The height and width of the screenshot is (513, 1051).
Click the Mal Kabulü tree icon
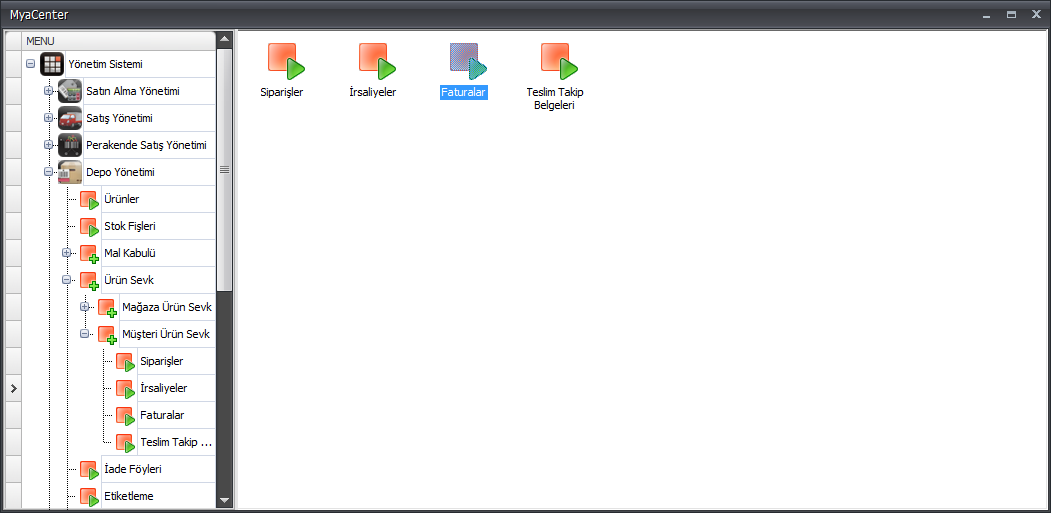[89, 253]
